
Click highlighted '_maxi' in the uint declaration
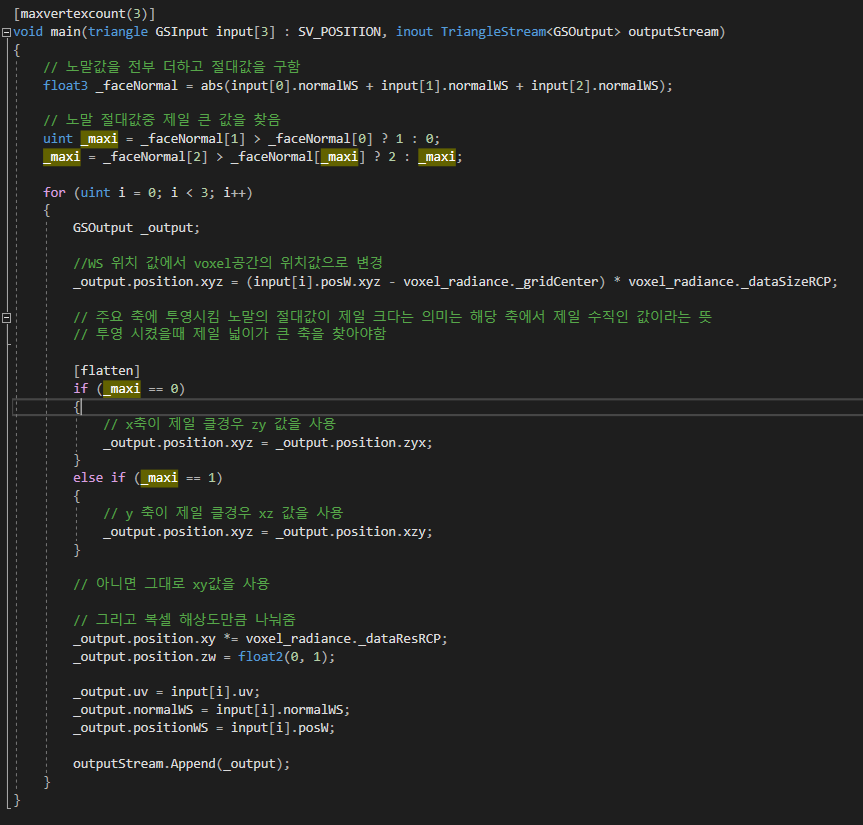[99, 139]
